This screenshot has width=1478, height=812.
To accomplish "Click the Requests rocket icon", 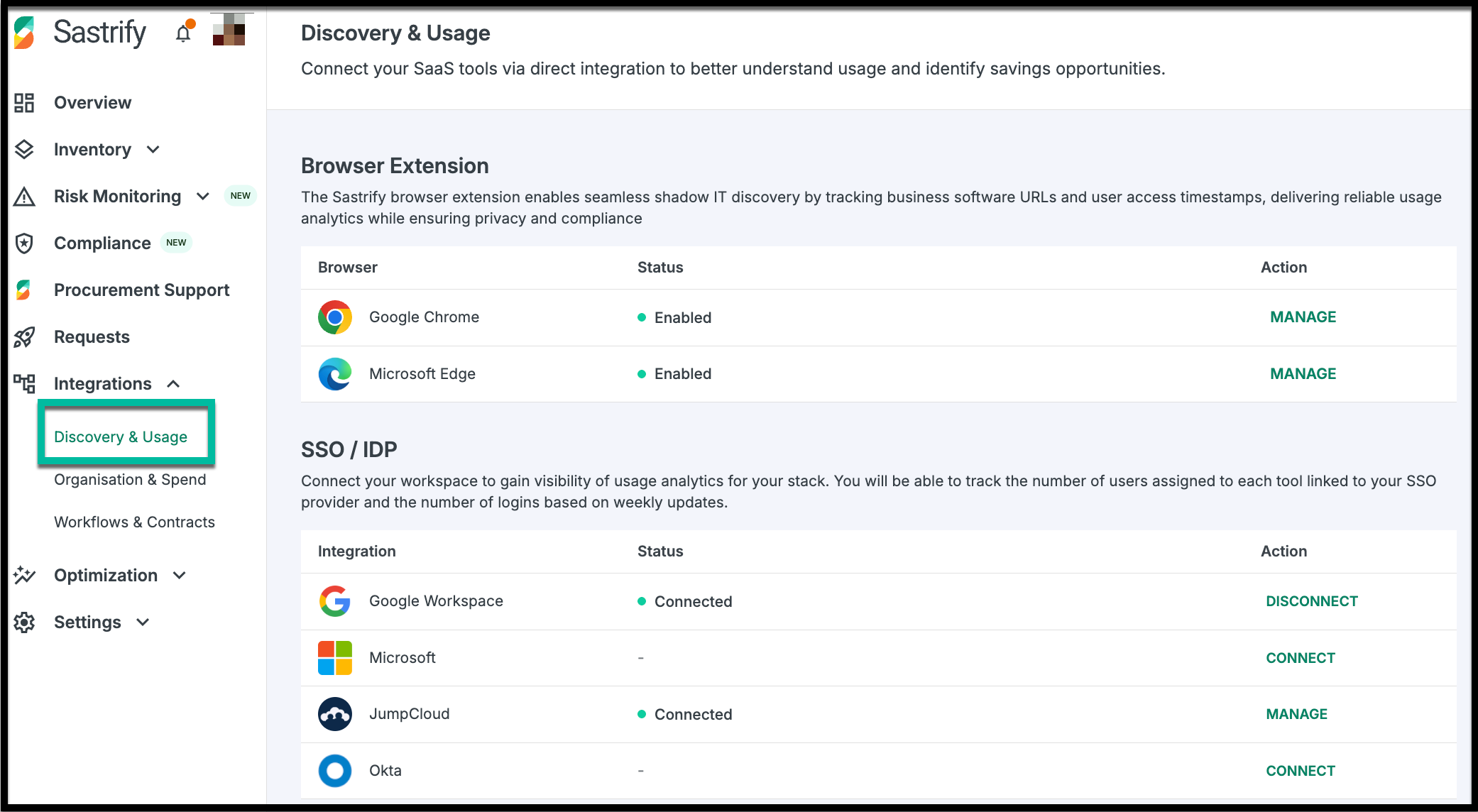I will tap(24, 337).
